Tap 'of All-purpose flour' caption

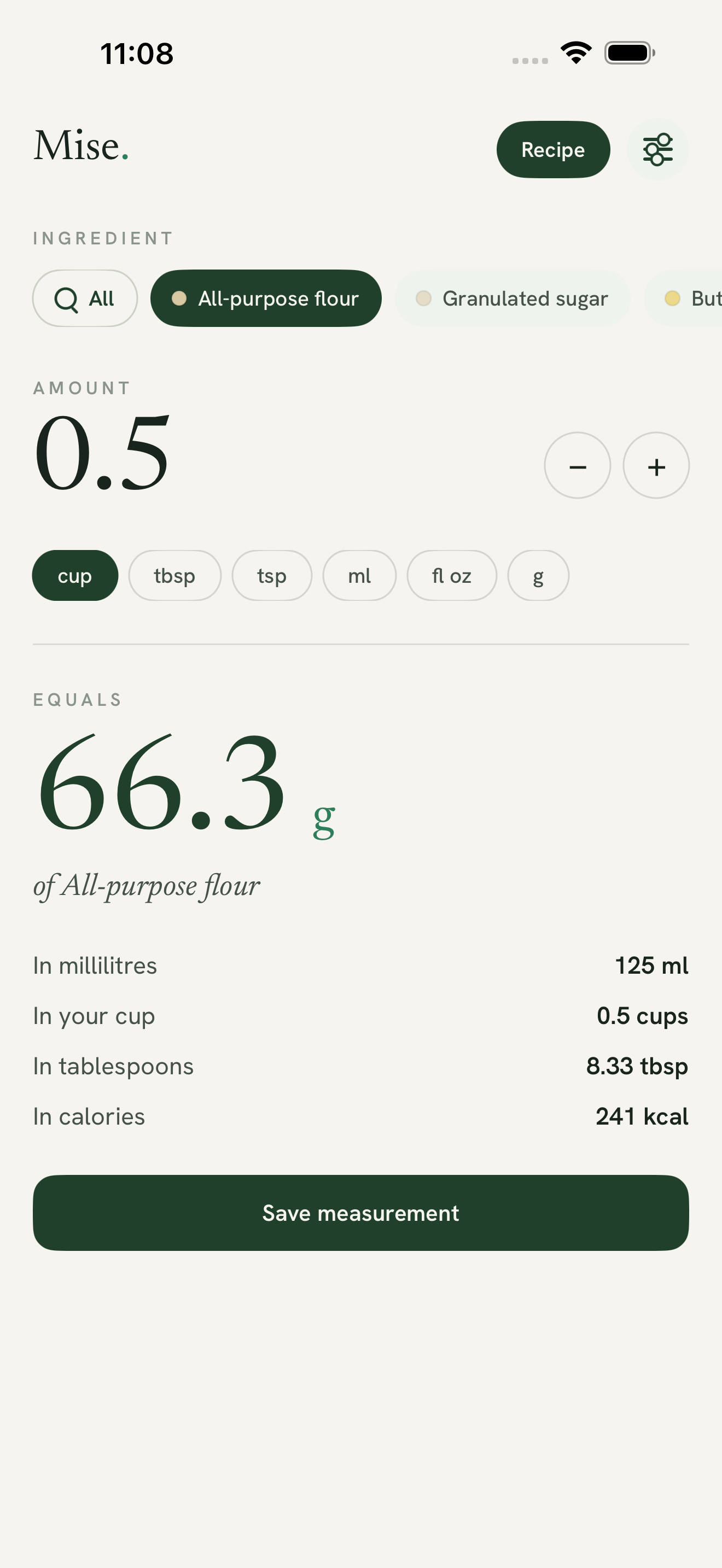tap(147, 886)
